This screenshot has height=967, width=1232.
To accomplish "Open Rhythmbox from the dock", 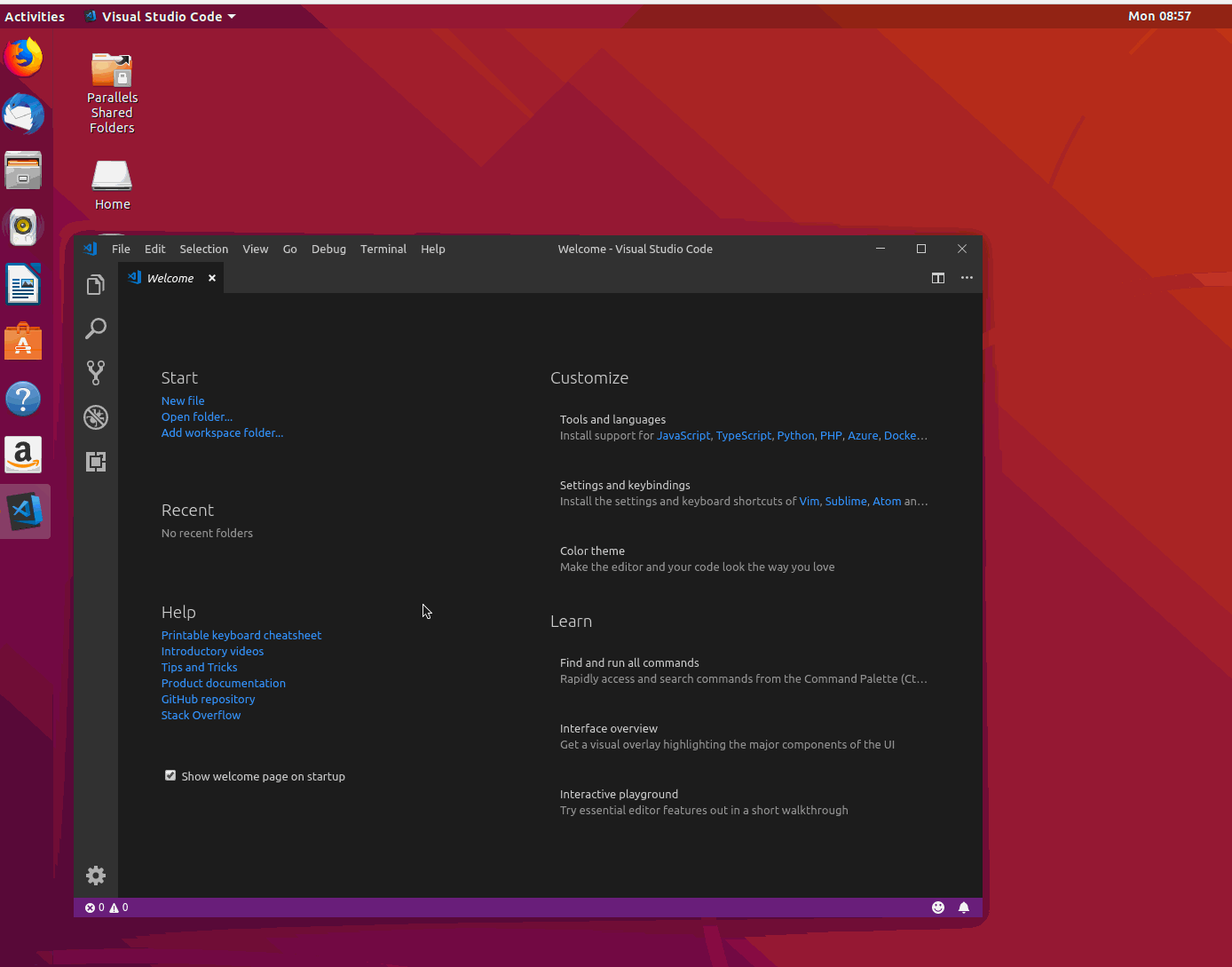I will [x=24, y=227].
